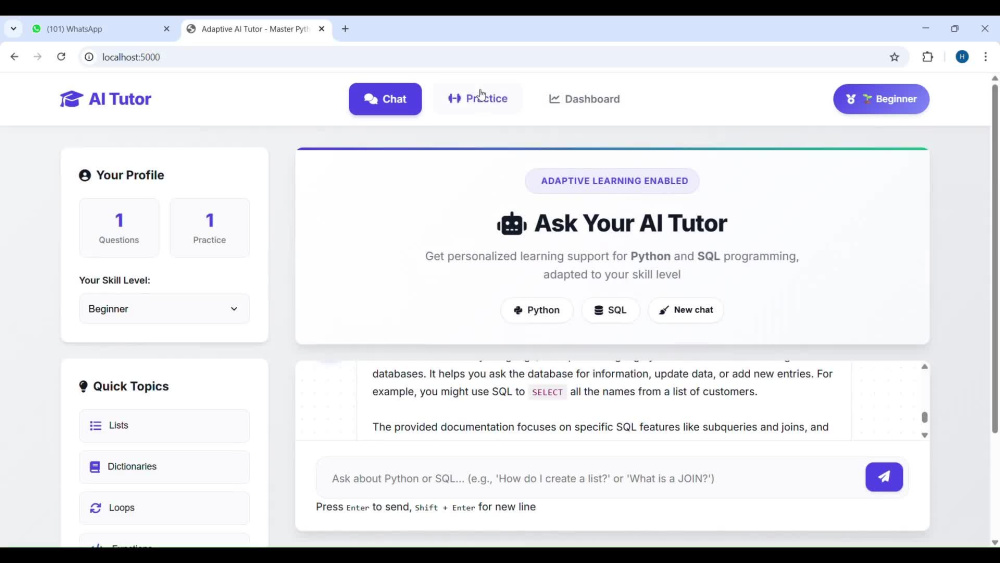Open the Chat tab
Screen dimensions: 1000x563
pyautogui.click(x=385, y=99)
